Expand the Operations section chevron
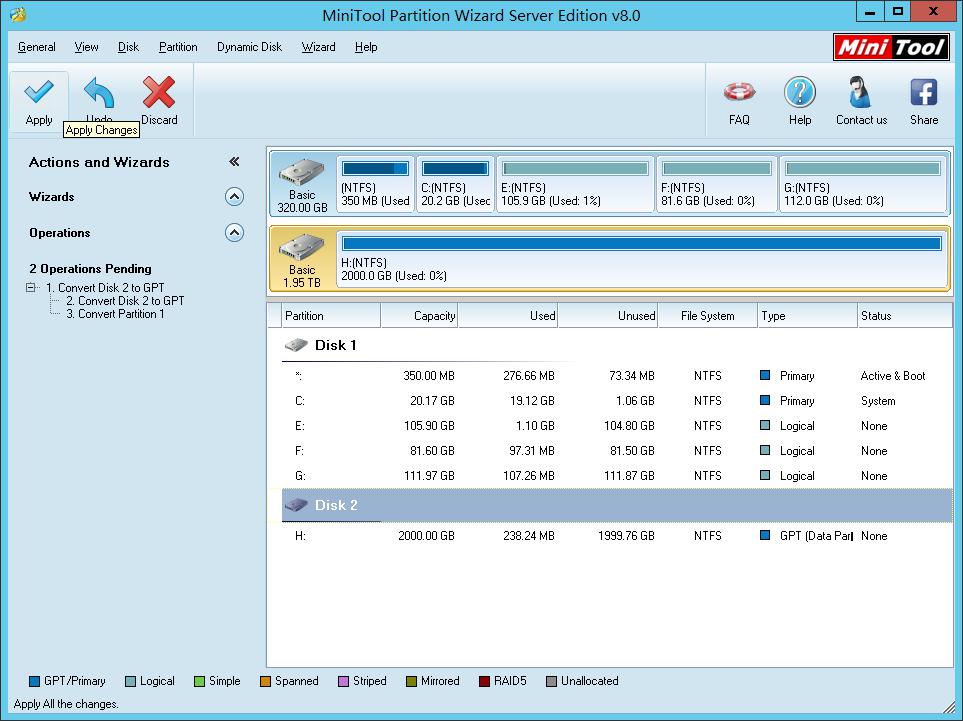 click(234, 232)
